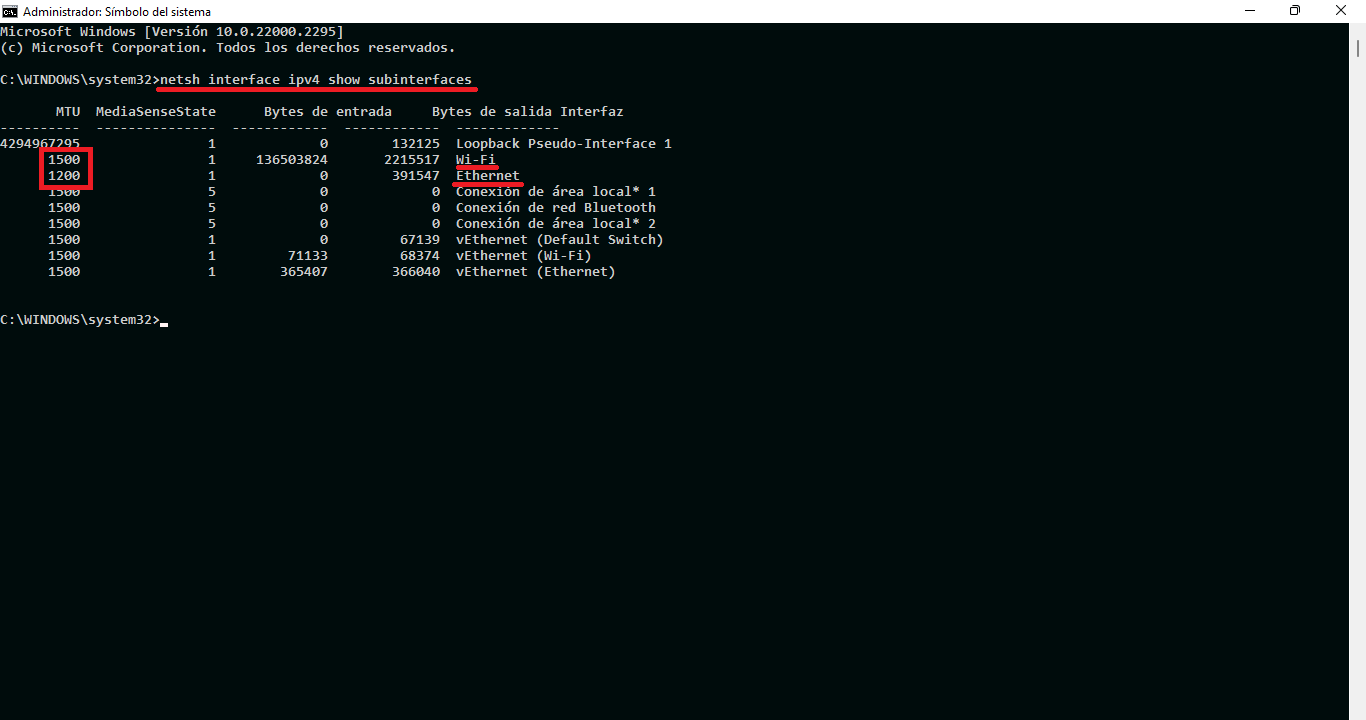Click 'Loopback Pseudo-Interface 1' entry
Viewport: 1366px width, 720px height.
click(564, 143)
